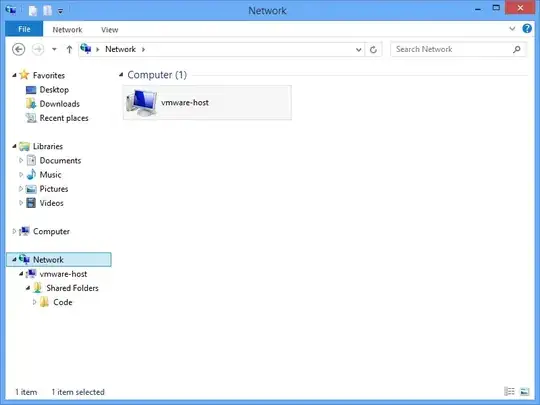Select the Code folder in tree
Image resolution: width=540 pixels, height=405 pixels.
click(x=62, y=302)
